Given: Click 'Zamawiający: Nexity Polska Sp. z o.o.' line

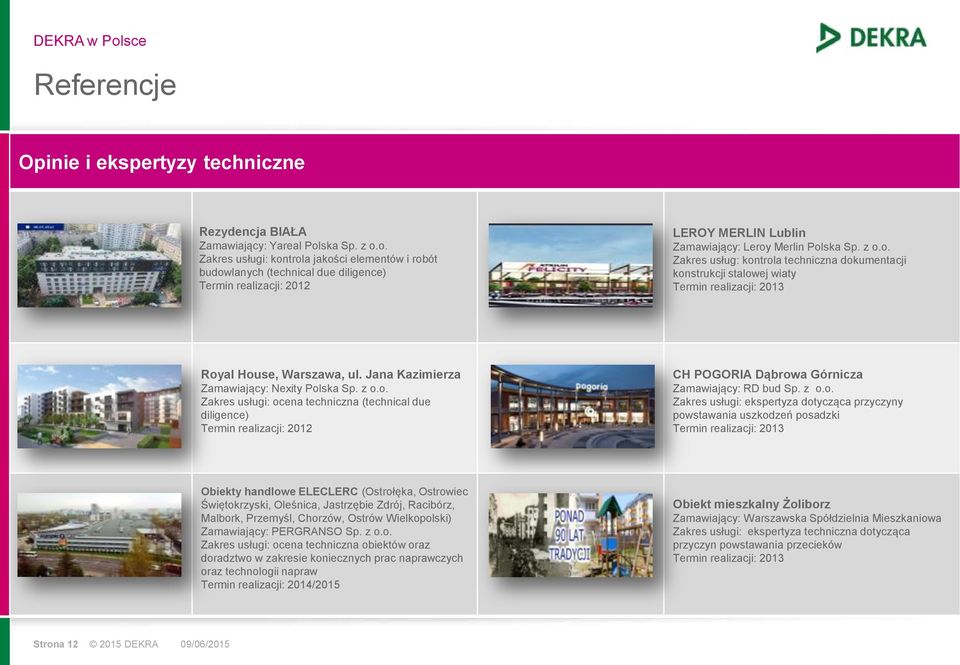Looking at the screenshot, I should coord(294,388).
